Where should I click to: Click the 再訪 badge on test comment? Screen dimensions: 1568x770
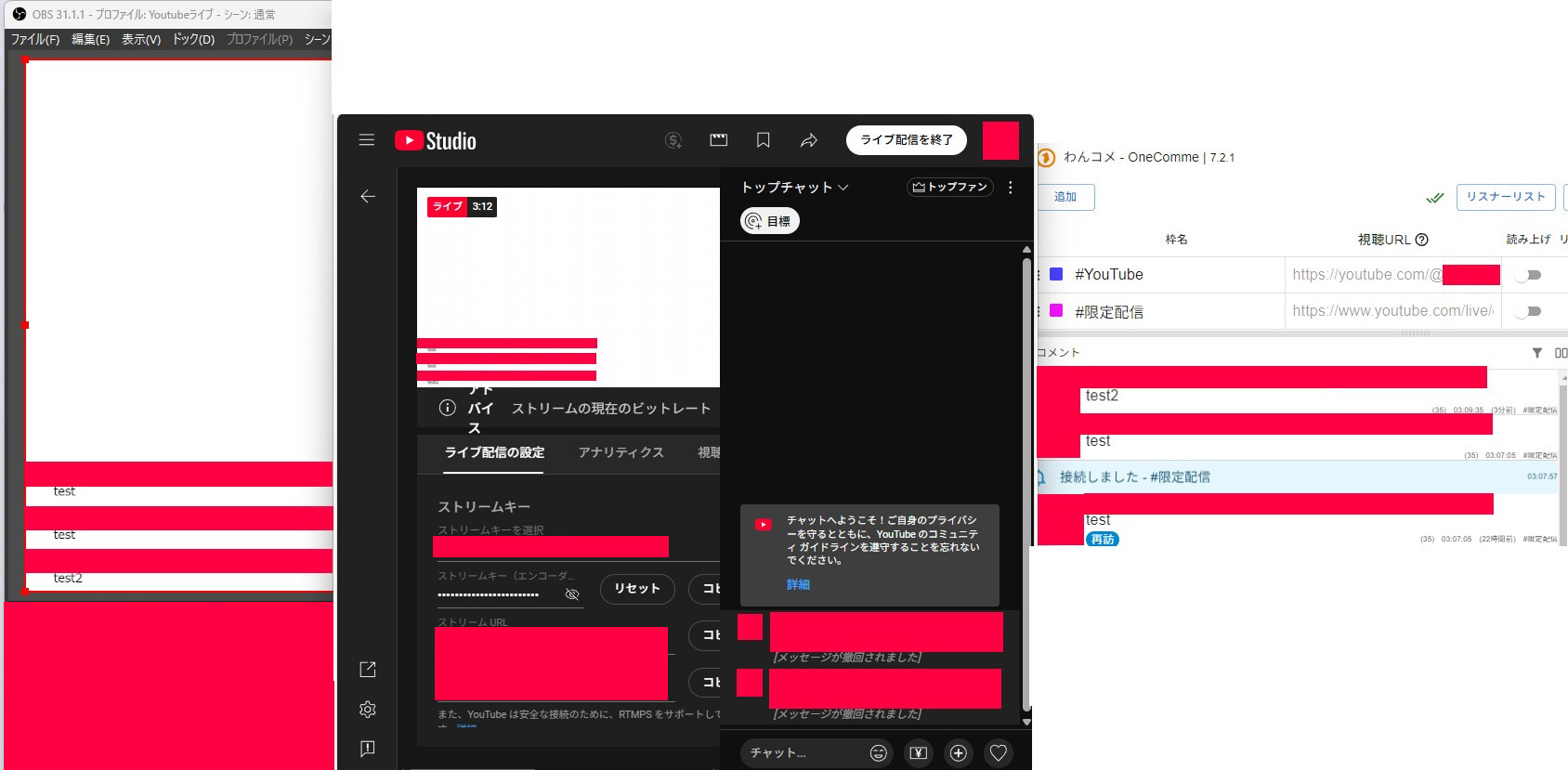1103,540
